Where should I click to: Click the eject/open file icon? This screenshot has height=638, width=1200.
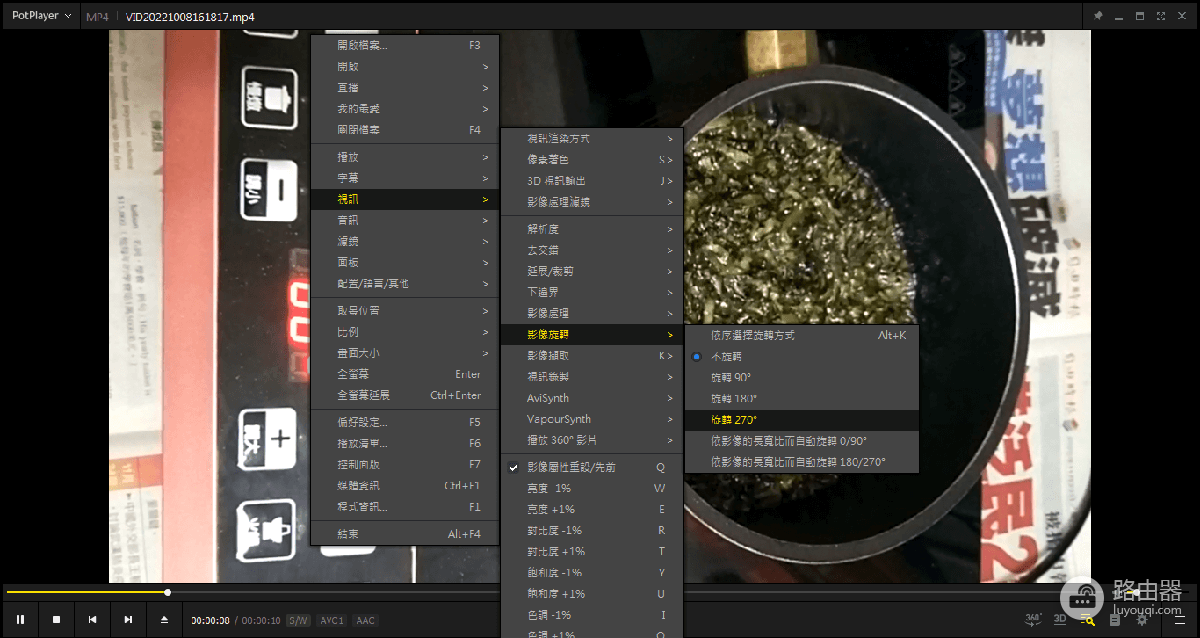164,620
